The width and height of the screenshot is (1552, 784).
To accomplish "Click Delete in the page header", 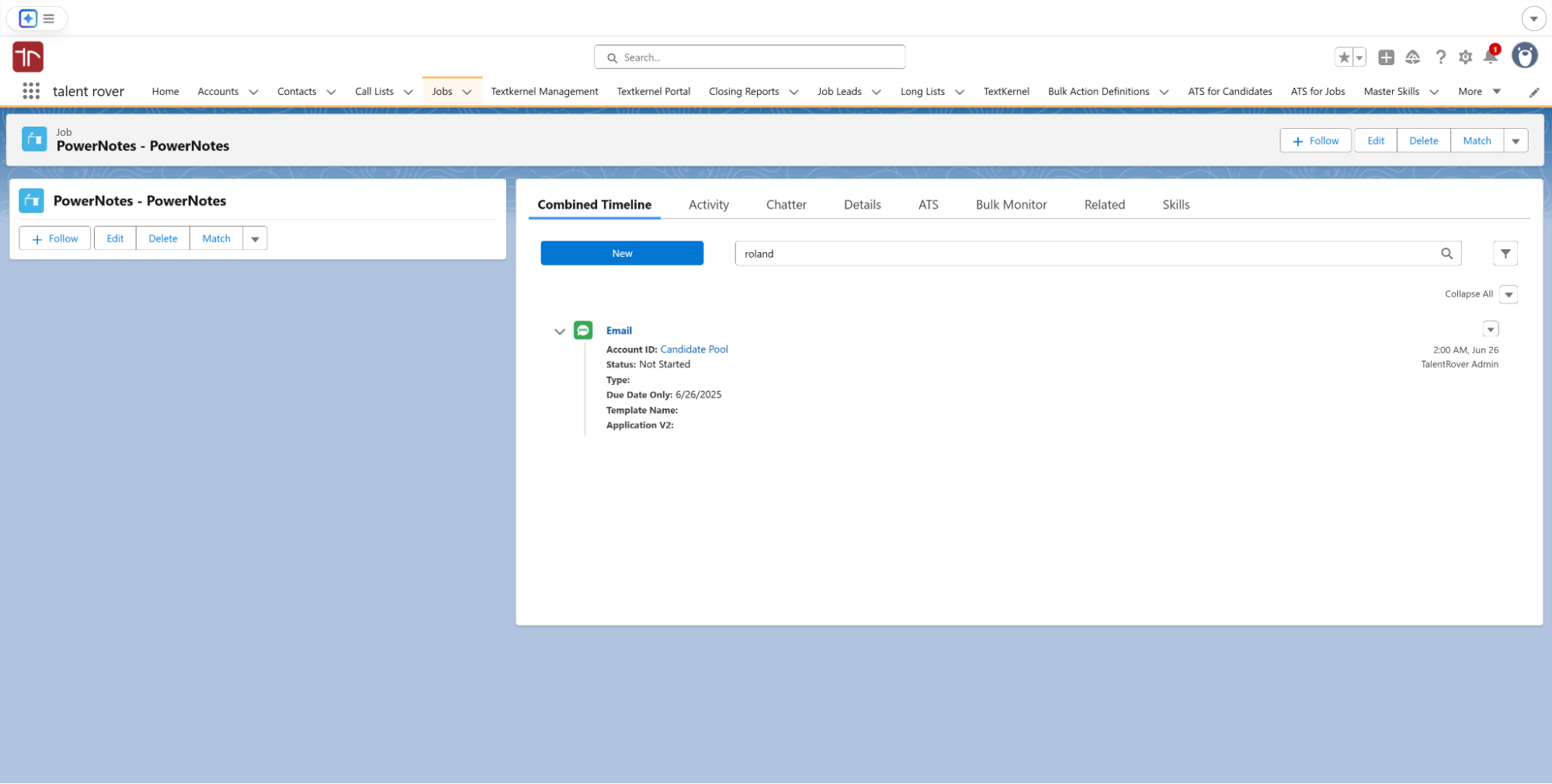I will click(1423, 141).
